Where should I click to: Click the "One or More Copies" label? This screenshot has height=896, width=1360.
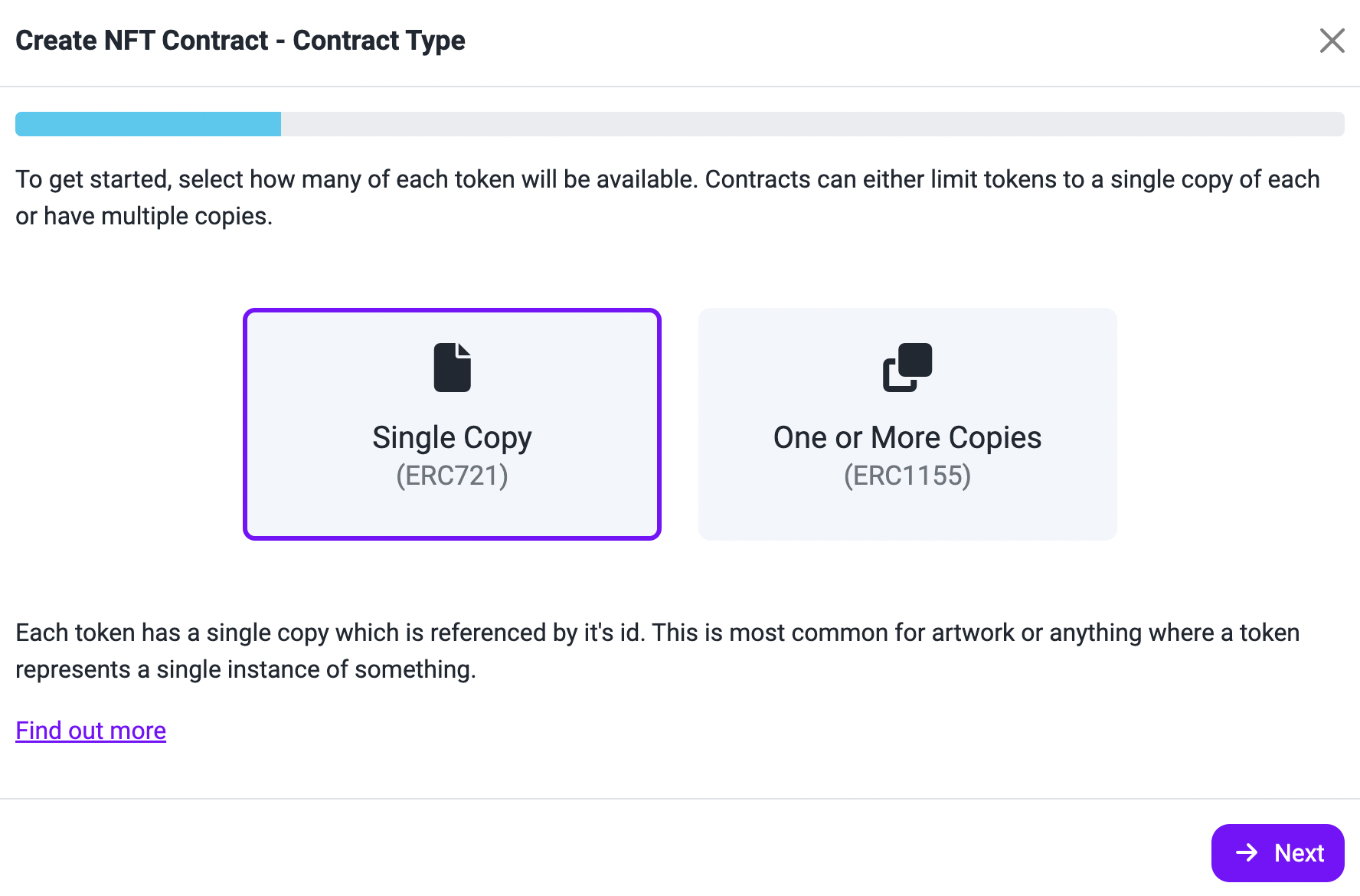point(907,438)
